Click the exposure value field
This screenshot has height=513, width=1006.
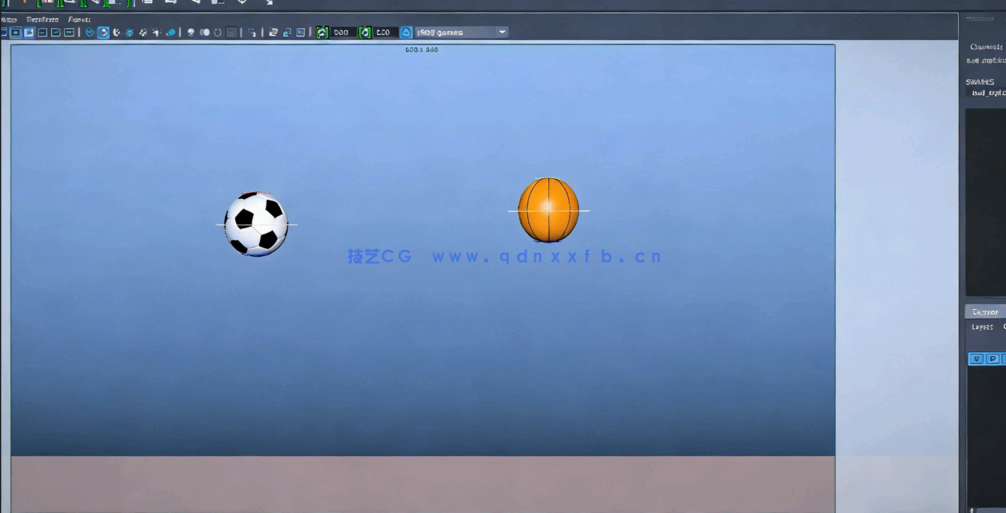(x=343, y=32)
